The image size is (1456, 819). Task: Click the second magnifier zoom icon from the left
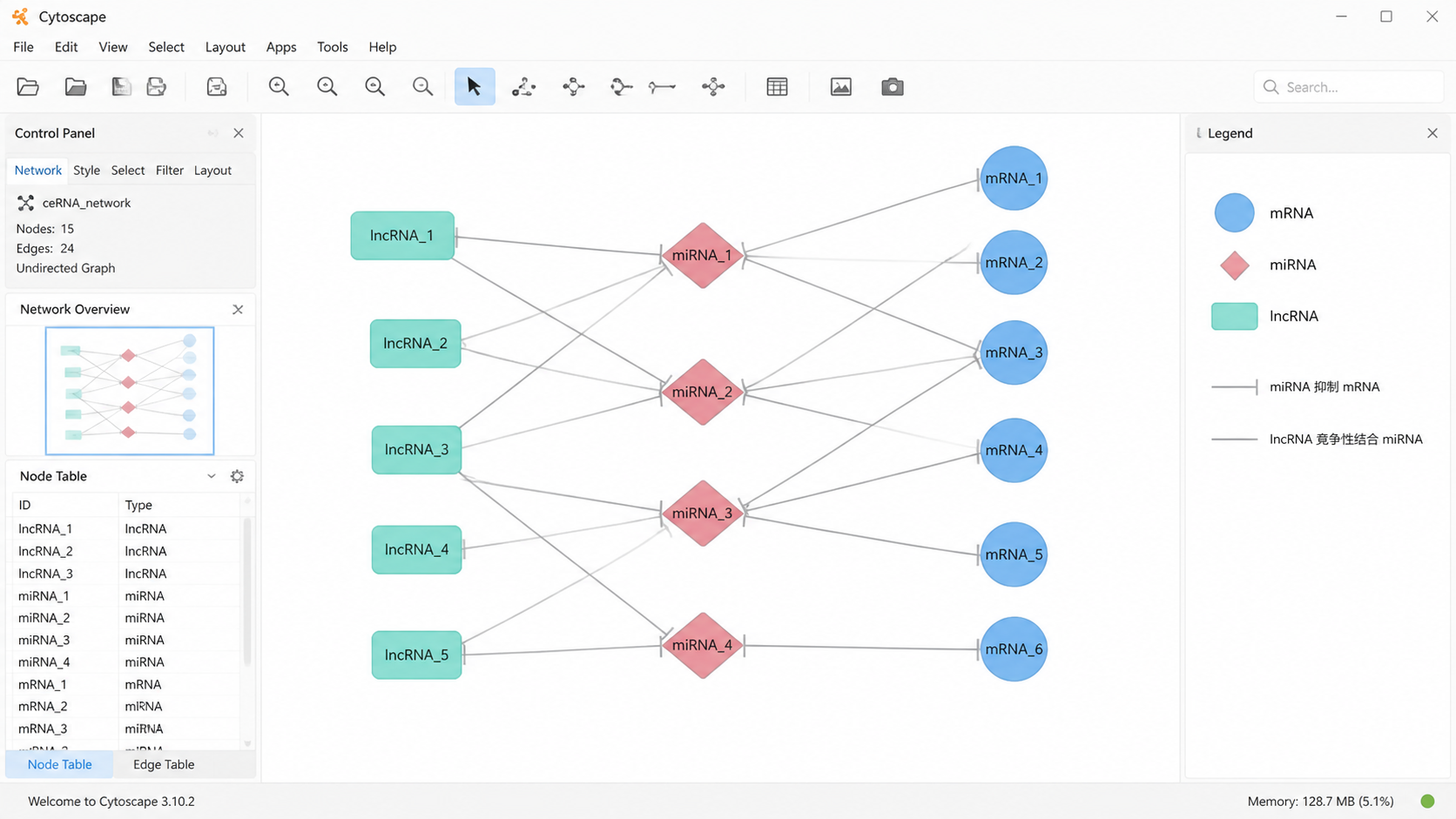[x=327, y=87]
